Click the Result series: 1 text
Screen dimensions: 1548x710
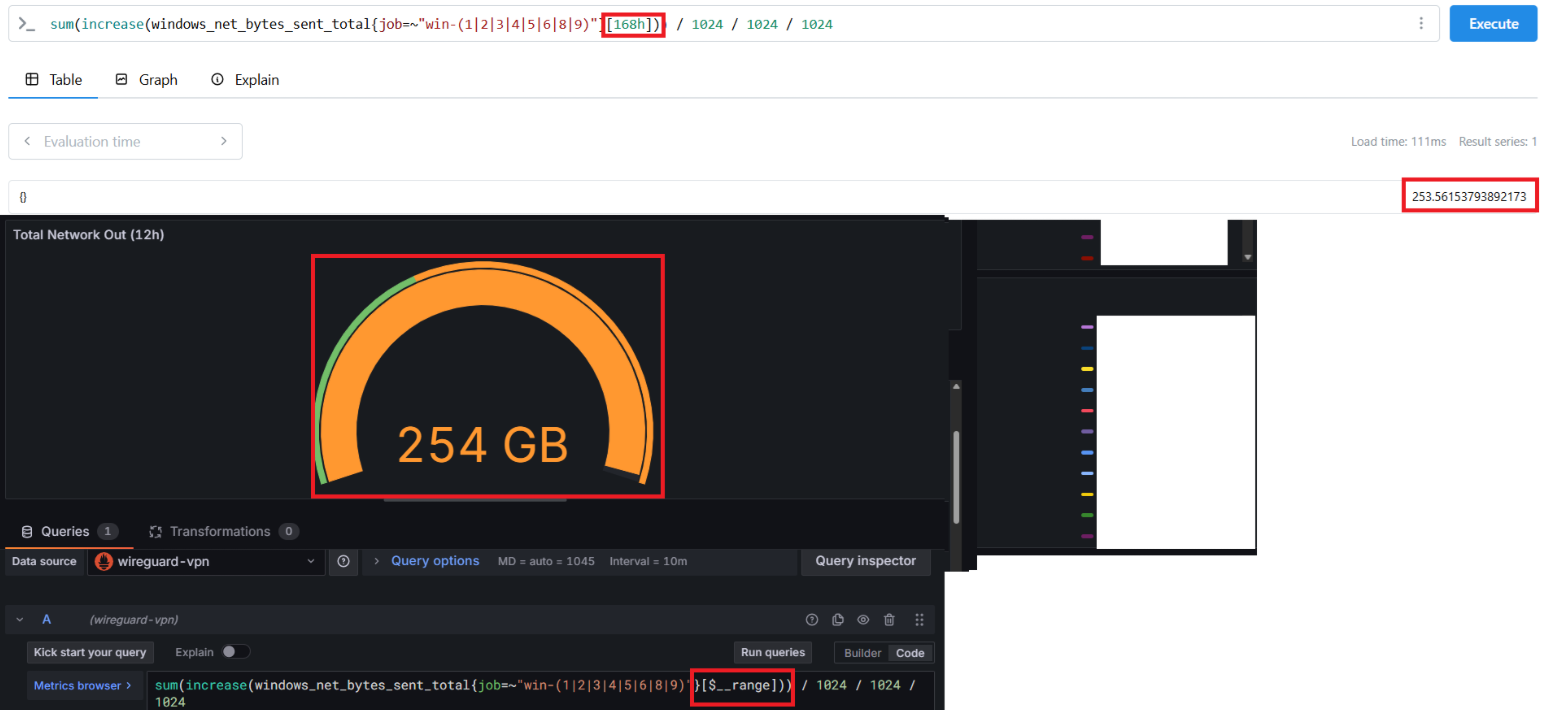(x=1498, y=142)
